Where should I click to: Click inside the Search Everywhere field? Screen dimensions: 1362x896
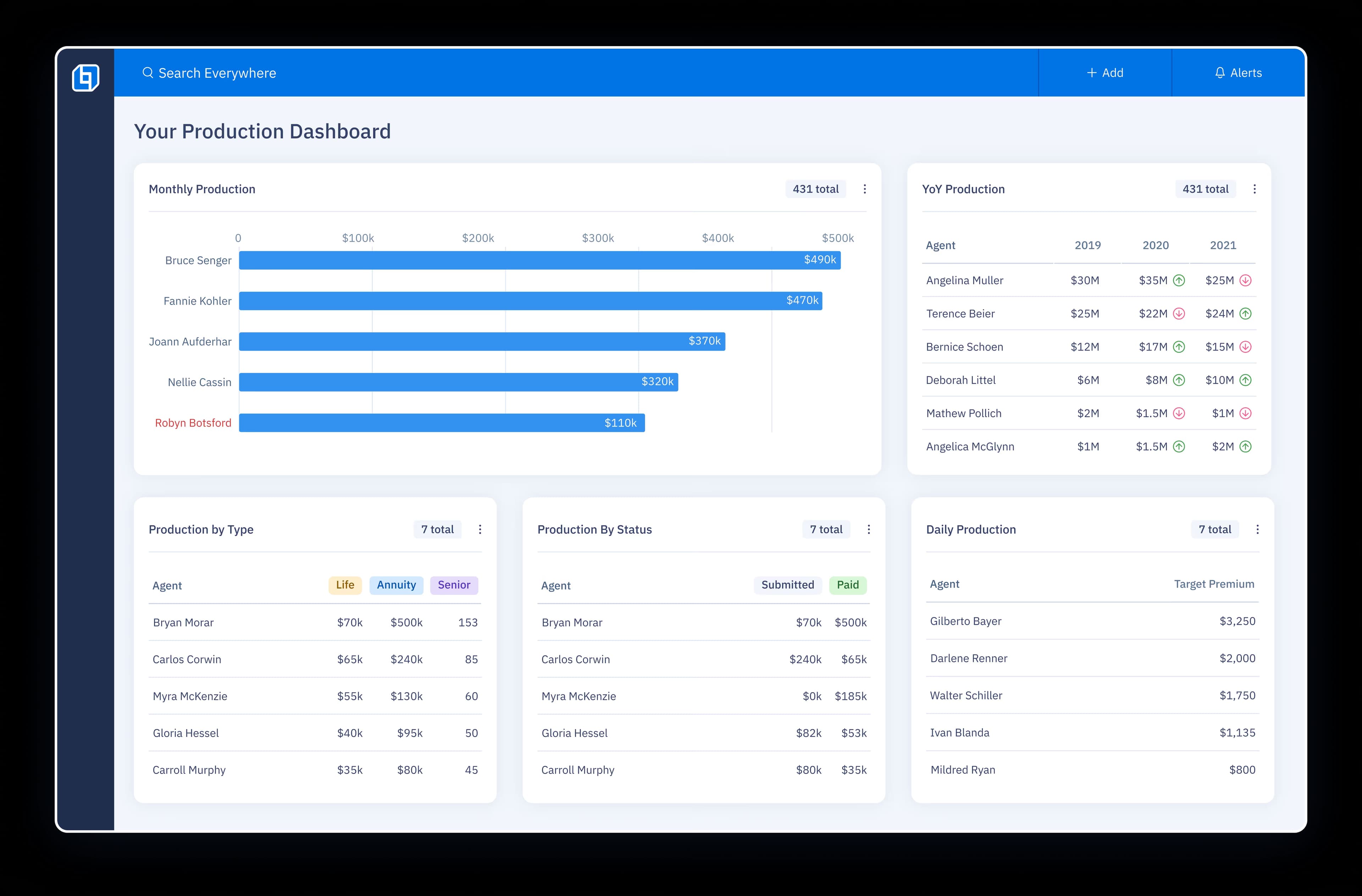coord(217,73)
